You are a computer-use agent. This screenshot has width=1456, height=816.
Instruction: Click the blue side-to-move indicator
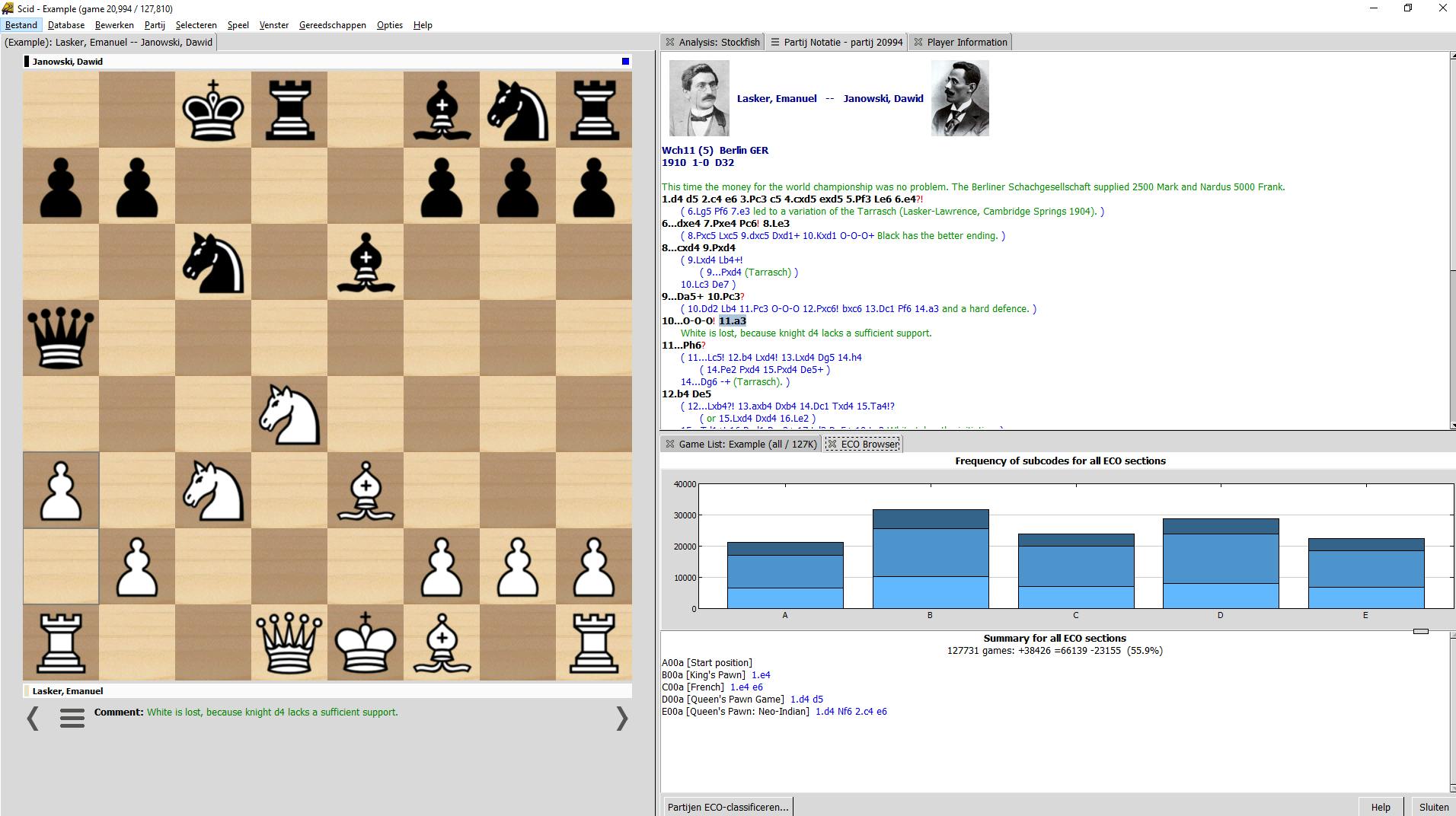click(625, 62)
